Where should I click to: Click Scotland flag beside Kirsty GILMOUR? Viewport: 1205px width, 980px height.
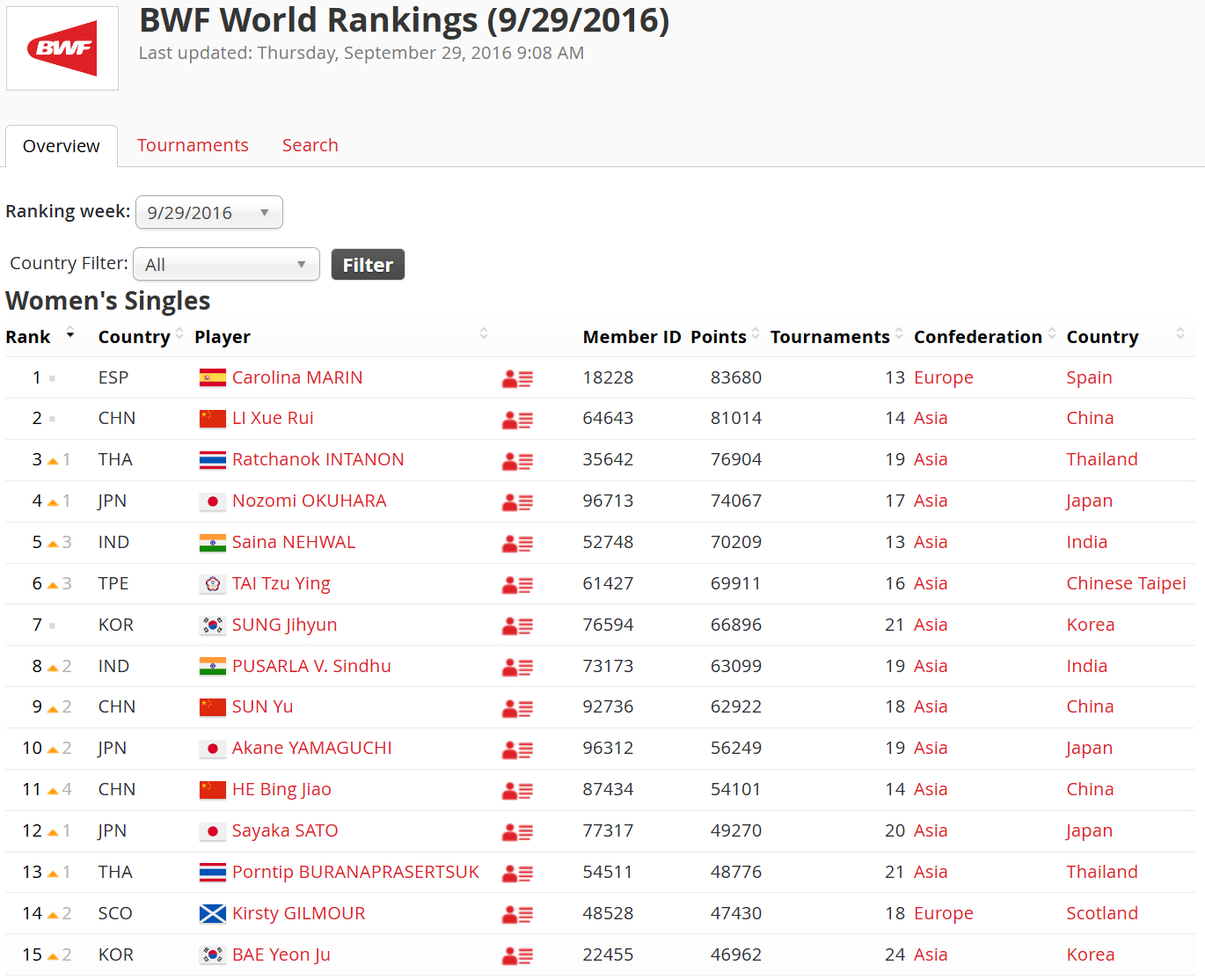[213, 914]
